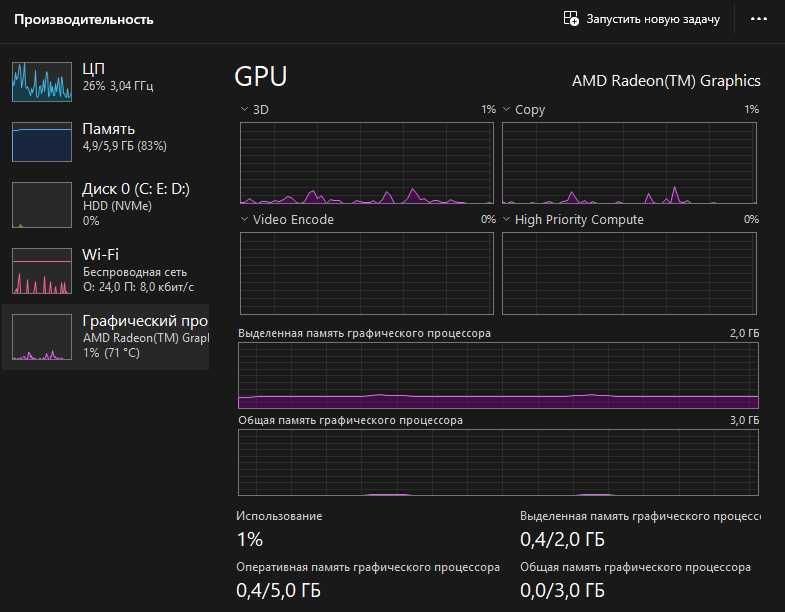Viewport: 785px width, 612px height.
Task: Select the GPU mini graph in sidebar
Action: [x=42, y=336]
